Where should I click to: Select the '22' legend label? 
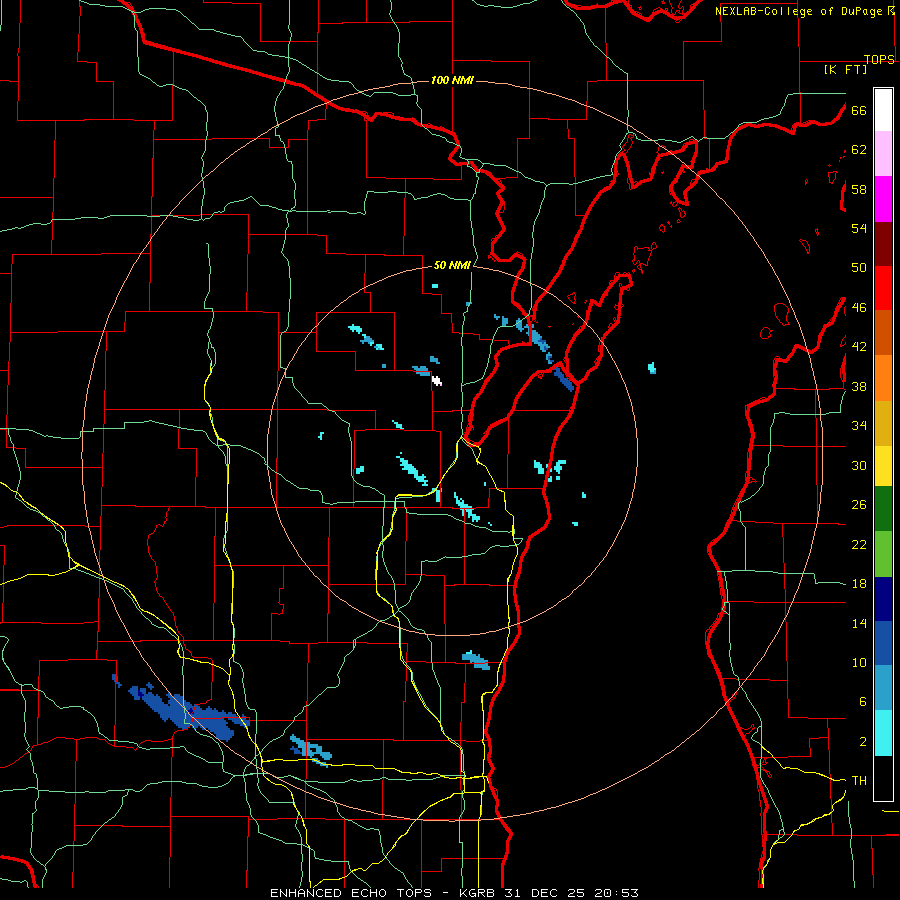click(x=859, y=545)
